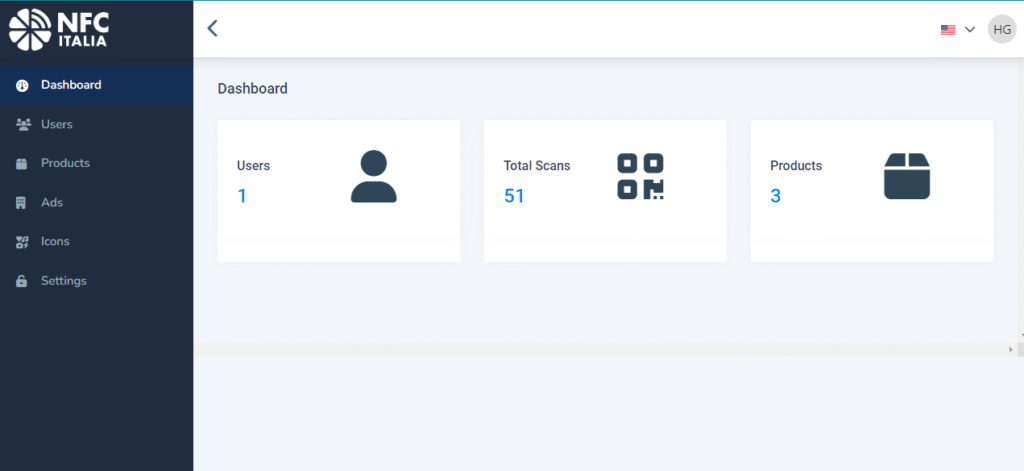Click the Icons shapes icon in sidebar
The height and width of the screenshot is (471, 1024).
(22, 242)
